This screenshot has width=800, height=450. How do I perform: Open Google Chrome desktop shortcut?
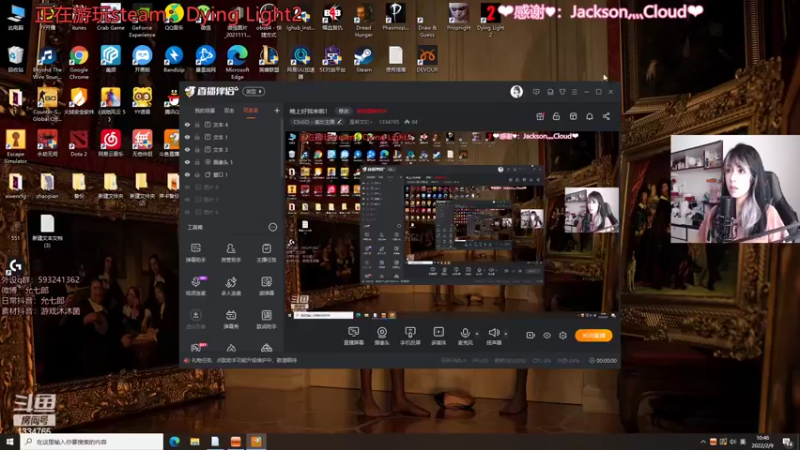tap(79, 62)
